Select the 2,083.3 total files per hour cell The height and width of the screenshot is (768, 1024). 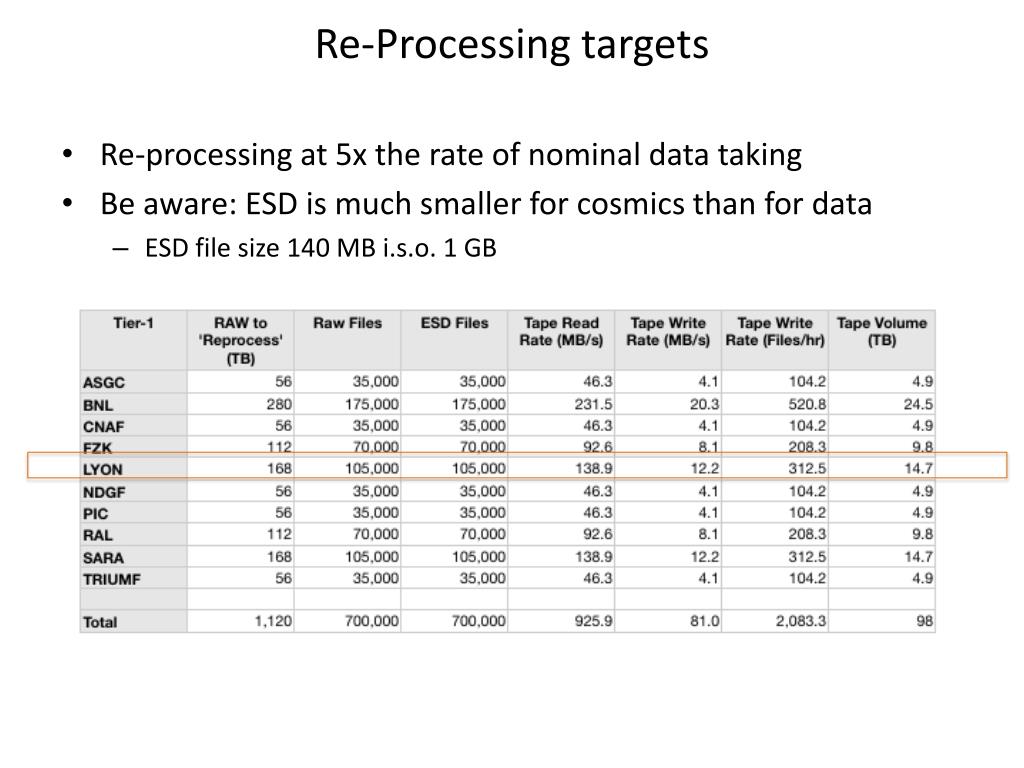801,621
